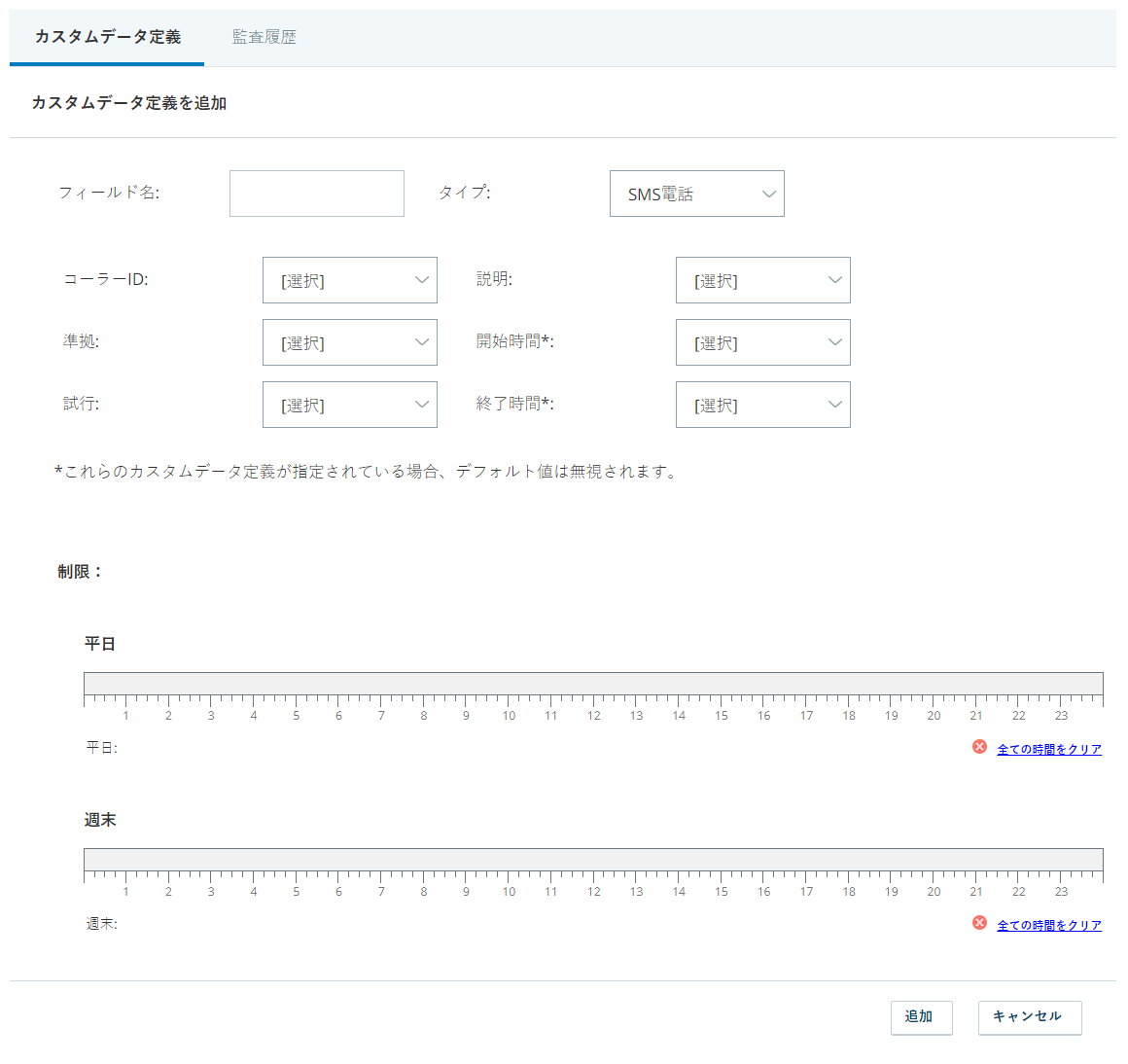This screenshot has height=1064, width=1128.
Task: Click the コーラーID: label
Action: pyautogui.click(x=106, y=279)
